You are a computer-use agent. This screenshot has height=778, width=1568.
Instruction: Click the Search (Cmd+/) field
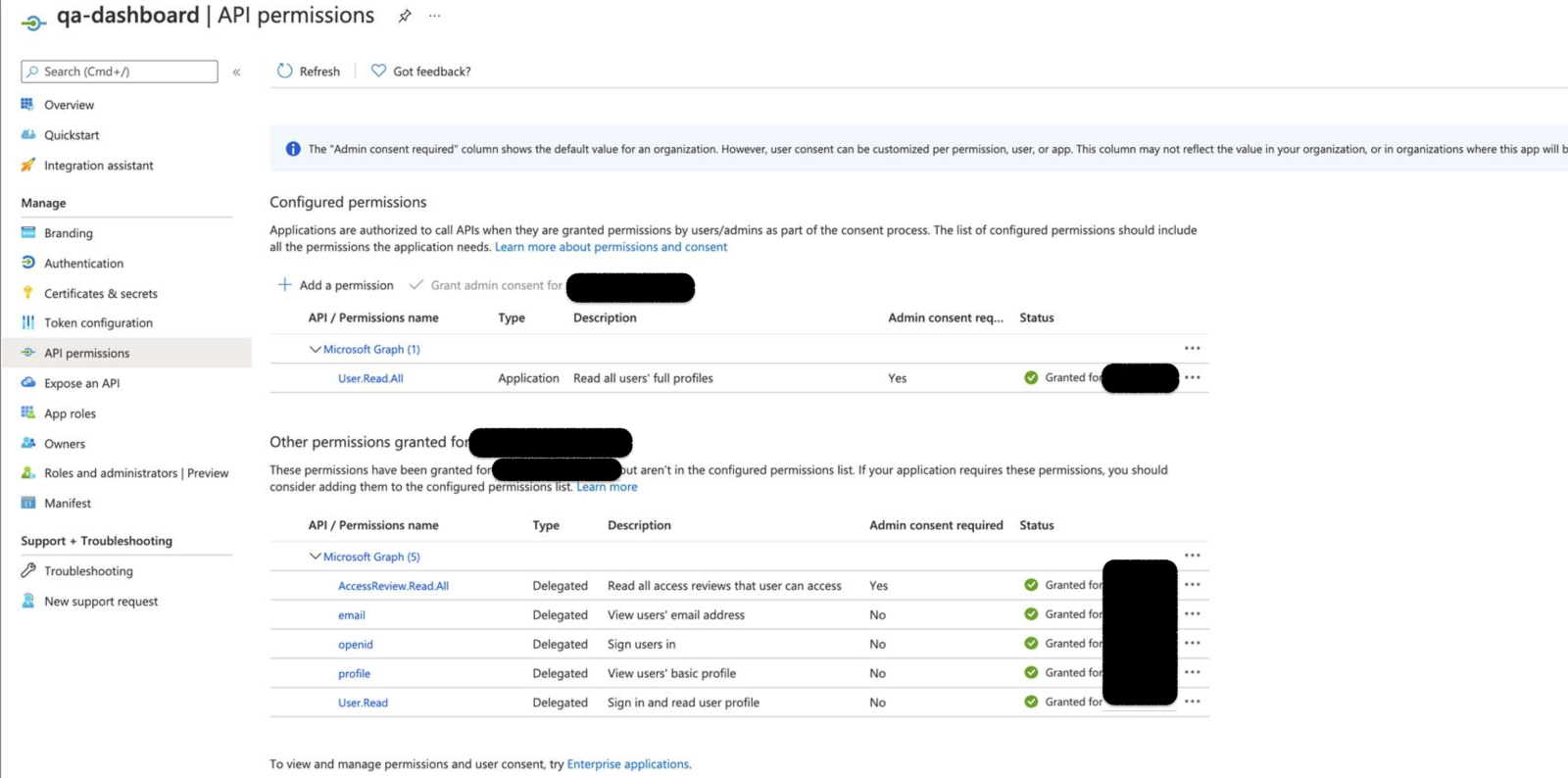[x=120, y=72]
